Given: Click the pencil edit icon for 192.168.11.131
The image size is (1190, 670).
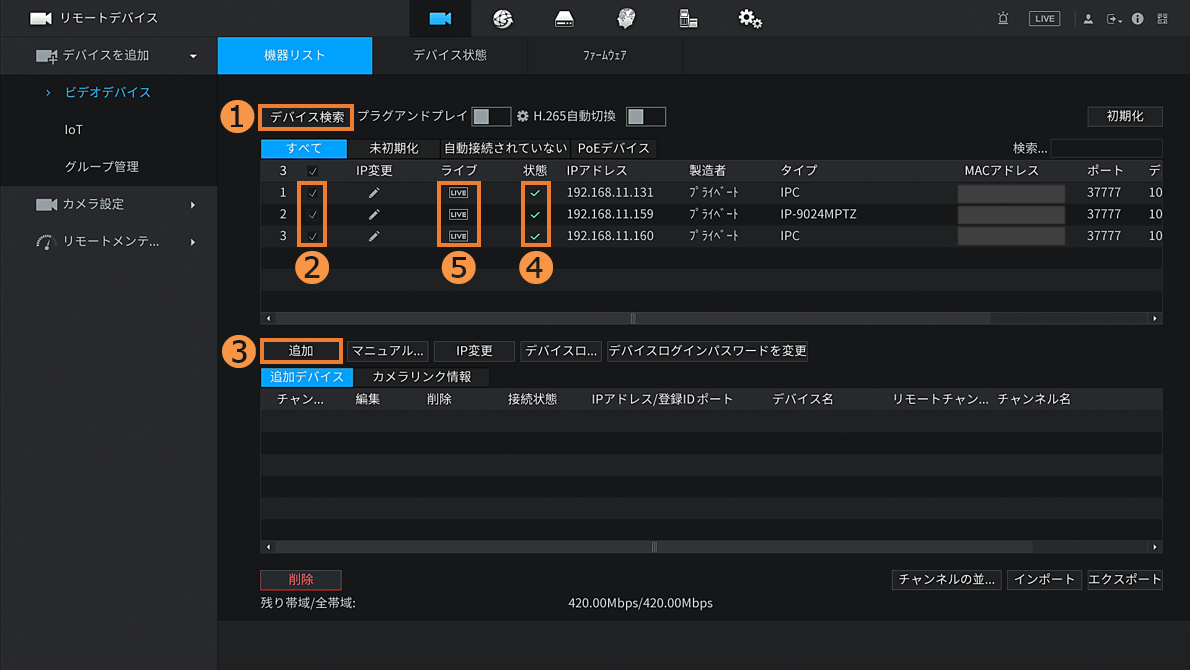Looking at the screenshot, I should coord(374,193).
